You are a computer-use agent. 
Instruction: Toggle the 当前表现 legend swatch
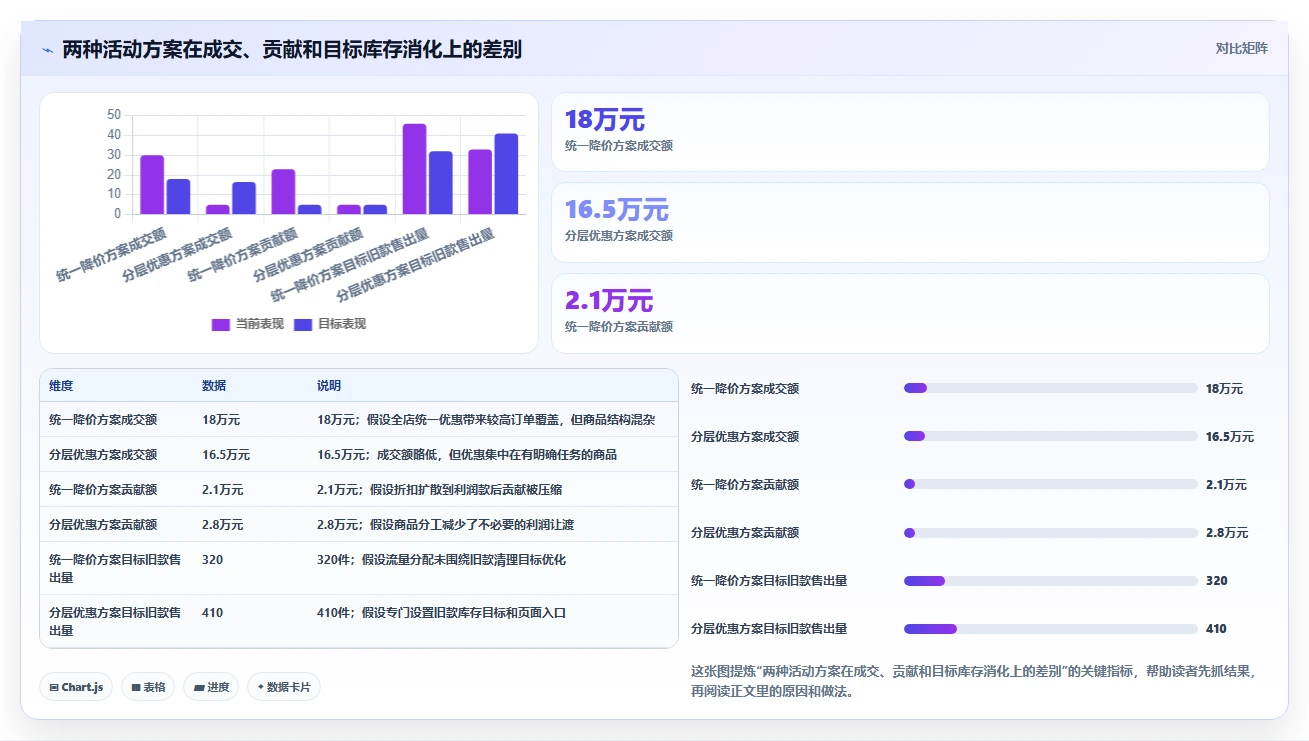coord(221,324)
